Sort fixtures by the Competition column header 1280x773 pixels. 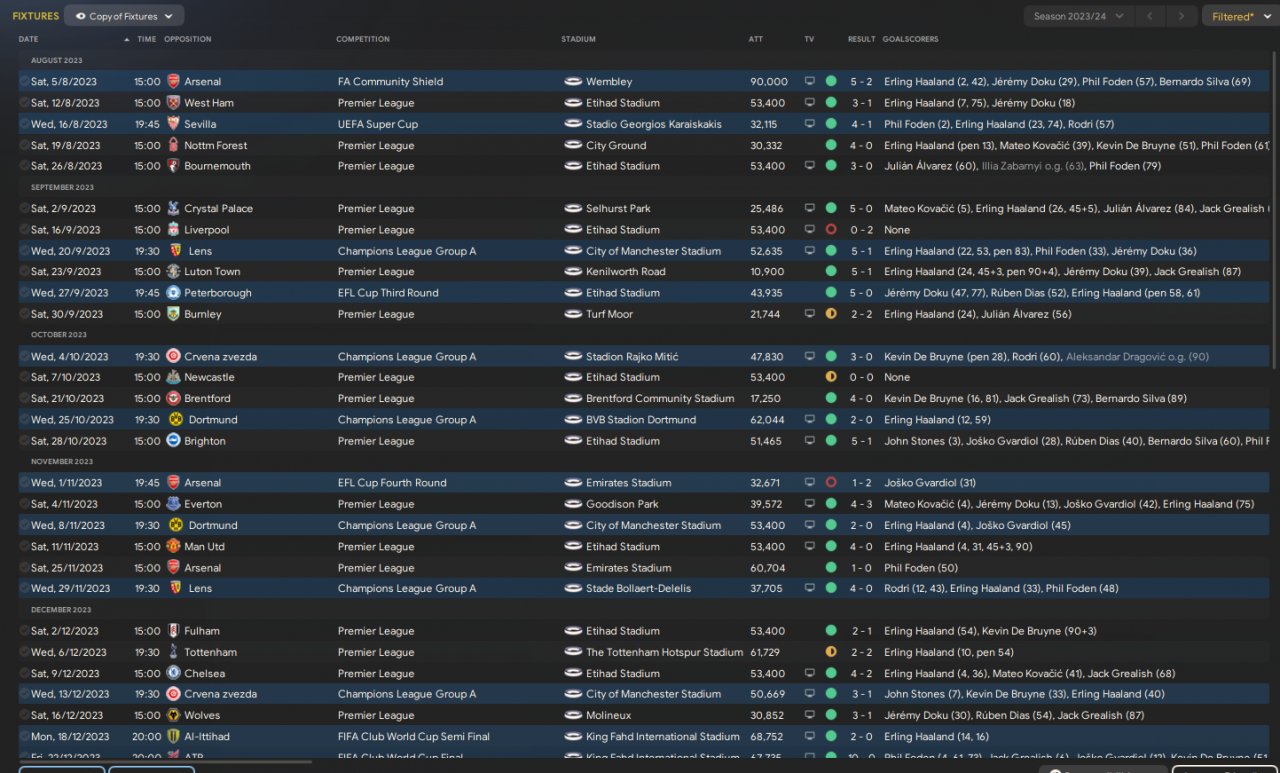pos(363,40)
